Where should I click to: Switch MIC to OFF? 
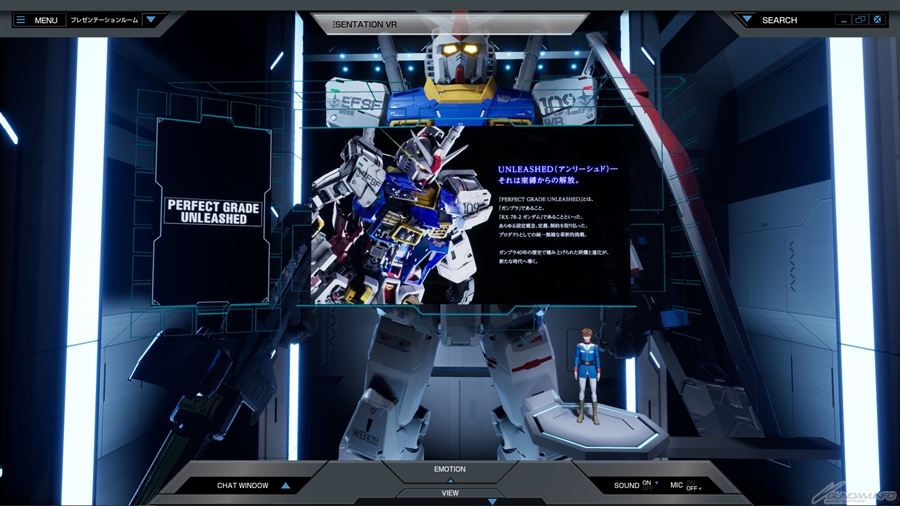coord(692,488)
